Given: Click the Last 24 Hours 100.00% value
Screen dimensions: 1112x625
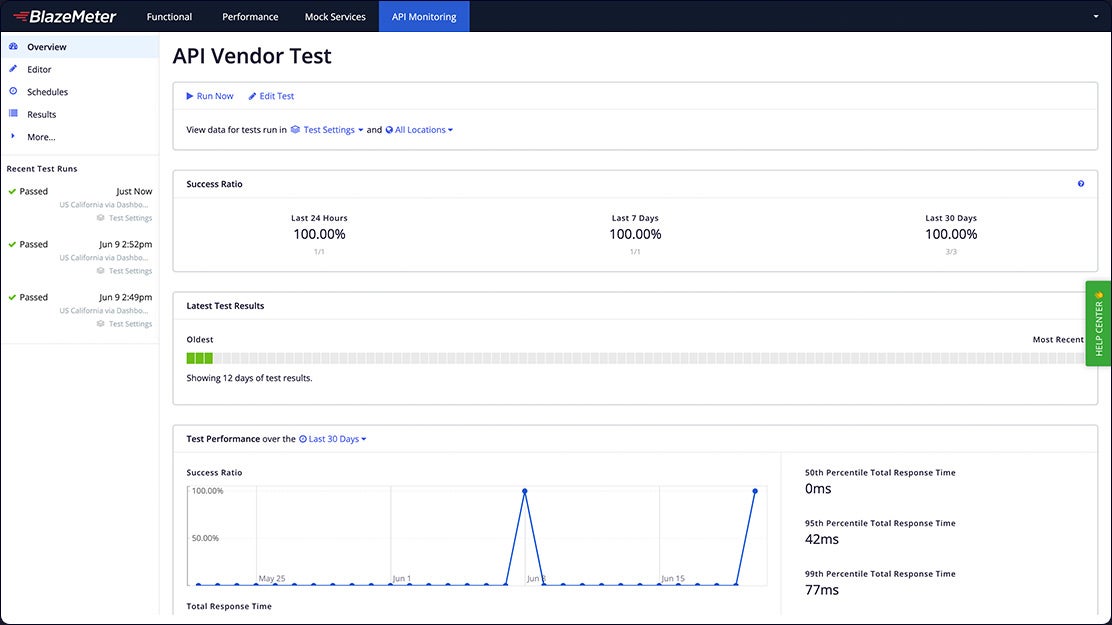Looking at the screenshot, I should 319,234.
